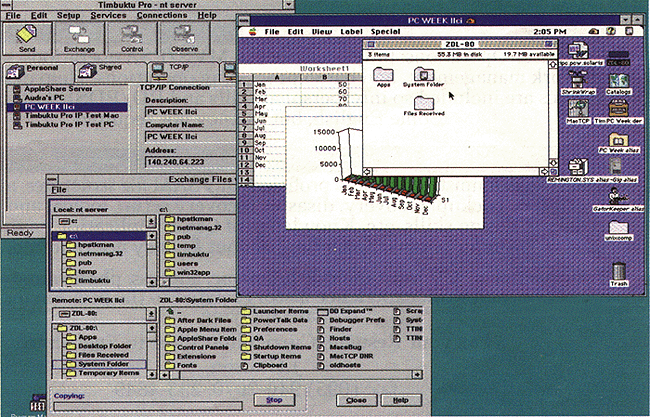Open the Label menu on remote Mac

[352, 32]
